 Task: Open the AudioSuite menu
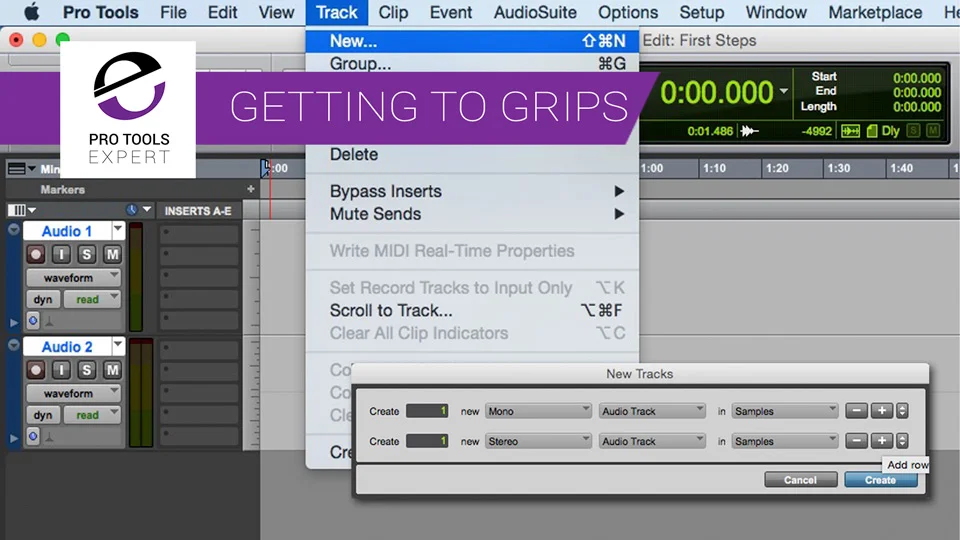pos(535,12)
